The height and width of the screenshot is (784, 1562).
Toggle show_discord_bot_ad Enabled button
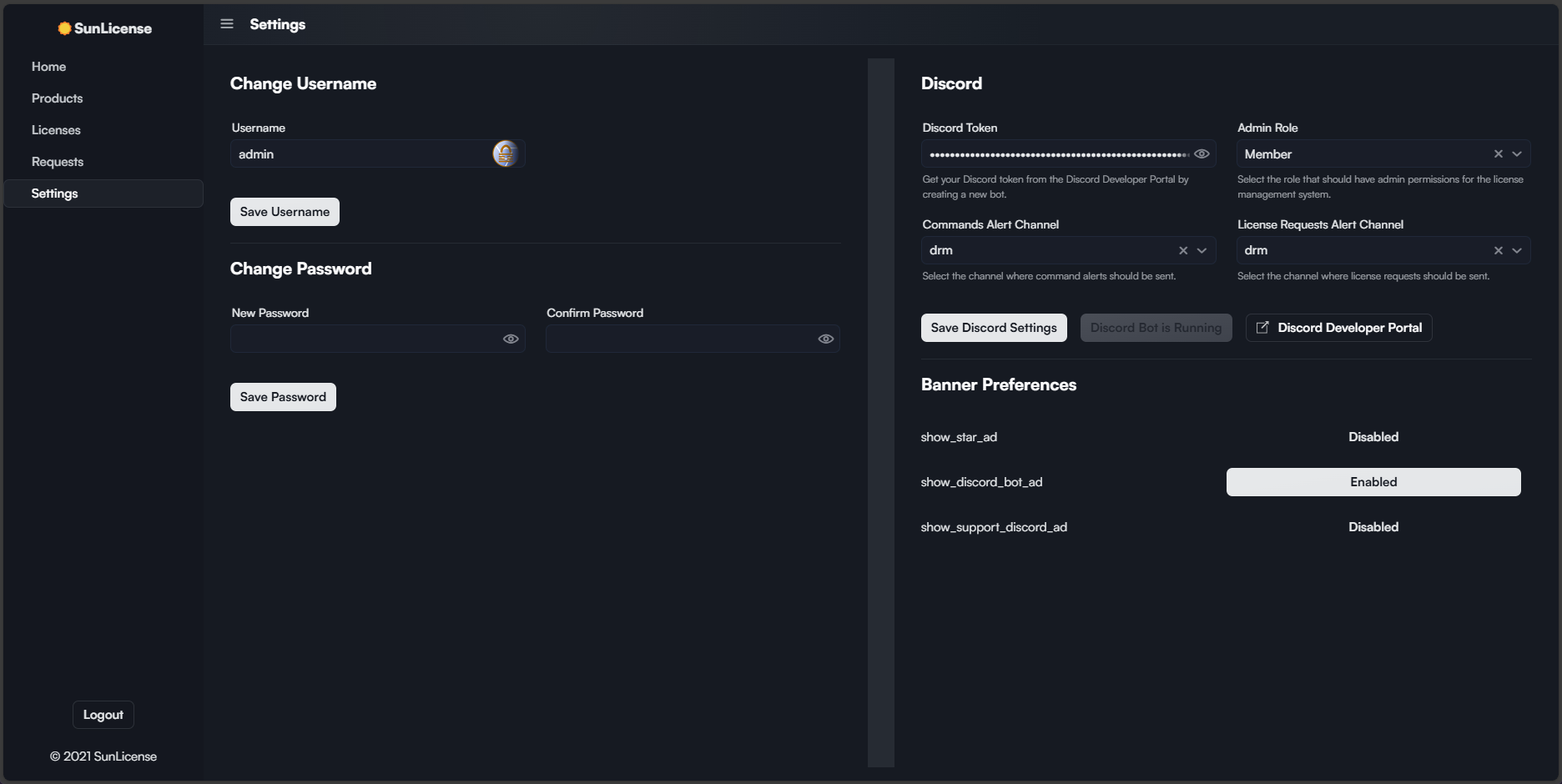click(x=1373, y=482)
